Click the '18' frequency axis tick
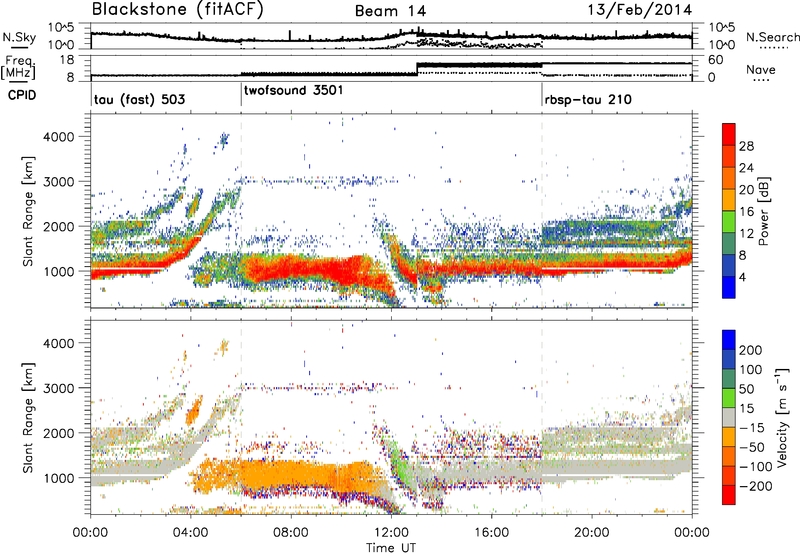800x554 pixels. (x=66, y=60)
